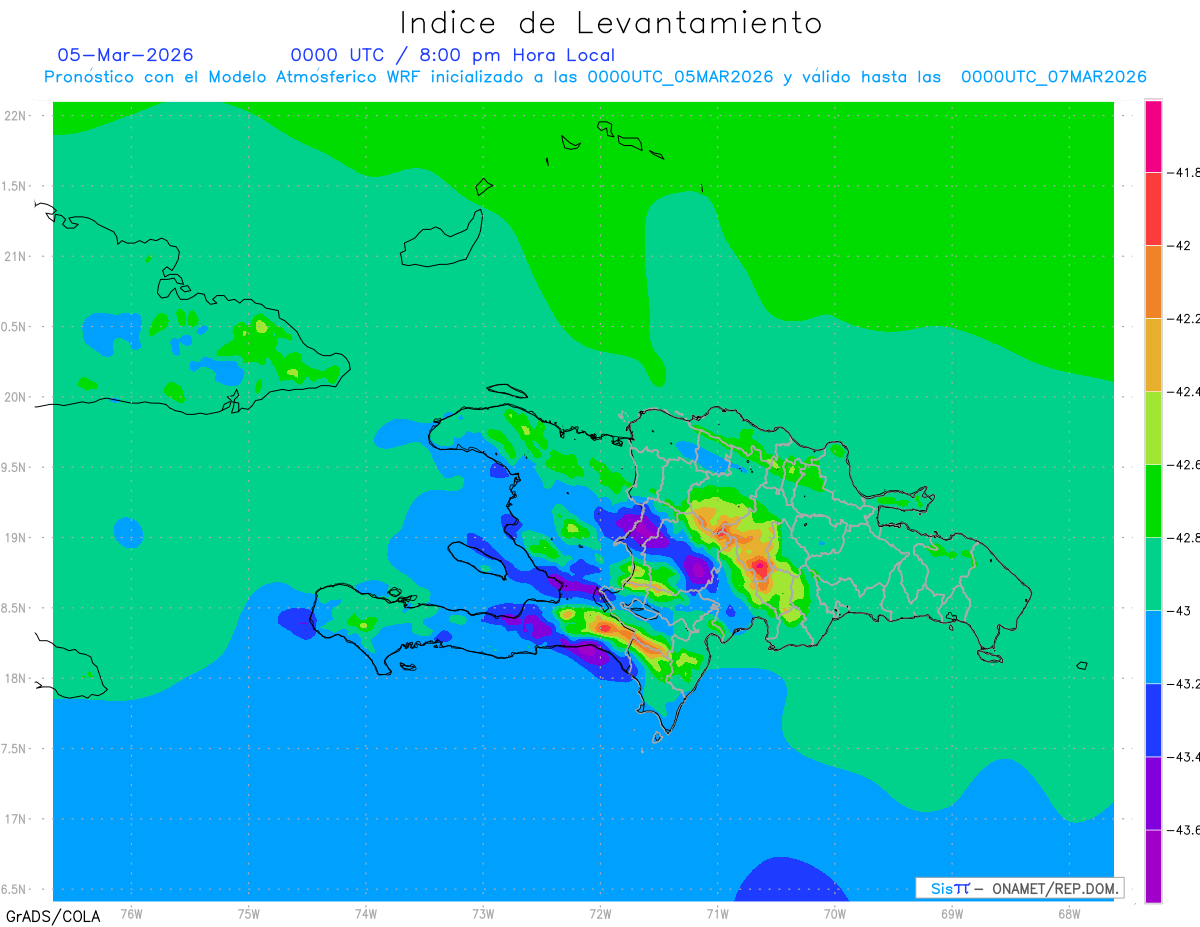
Task: Click the '75W' longitude axis label
Action: [x=249, y=913]
